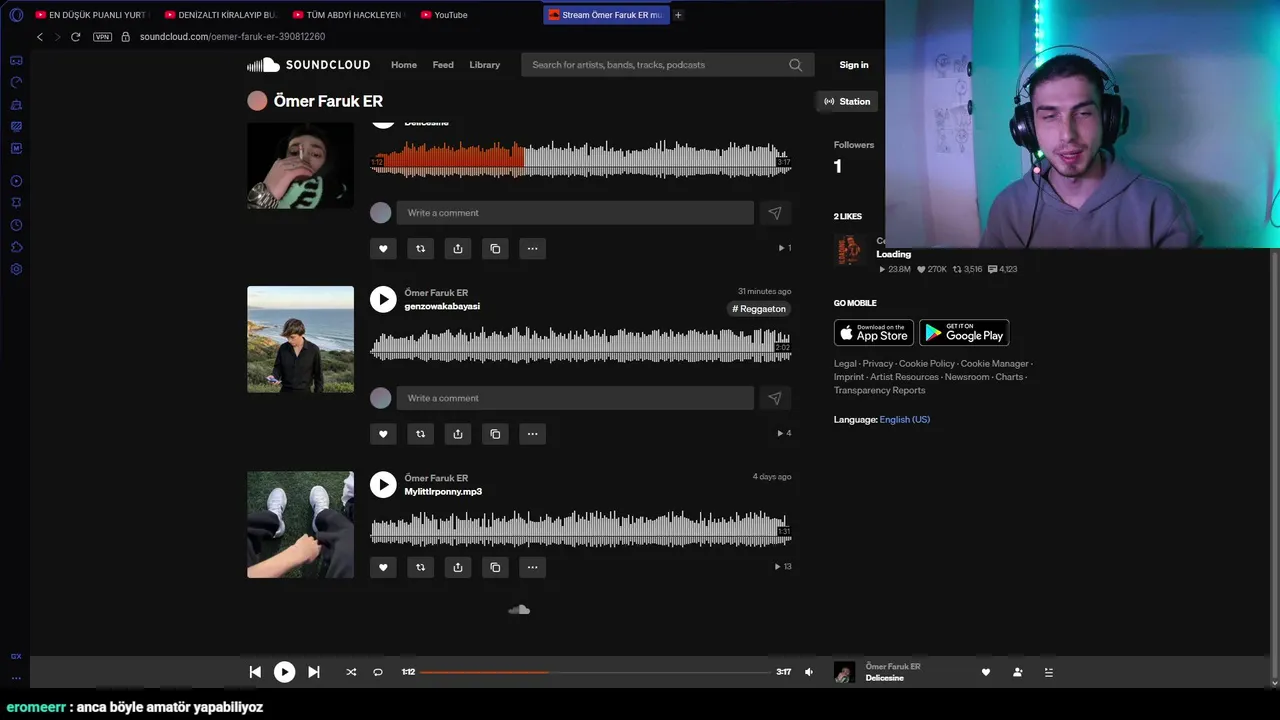Copy link for genzowakabayasi track
Image resolution: width=1280 pixels, height=720 pixels.
(x=495, y=434)
